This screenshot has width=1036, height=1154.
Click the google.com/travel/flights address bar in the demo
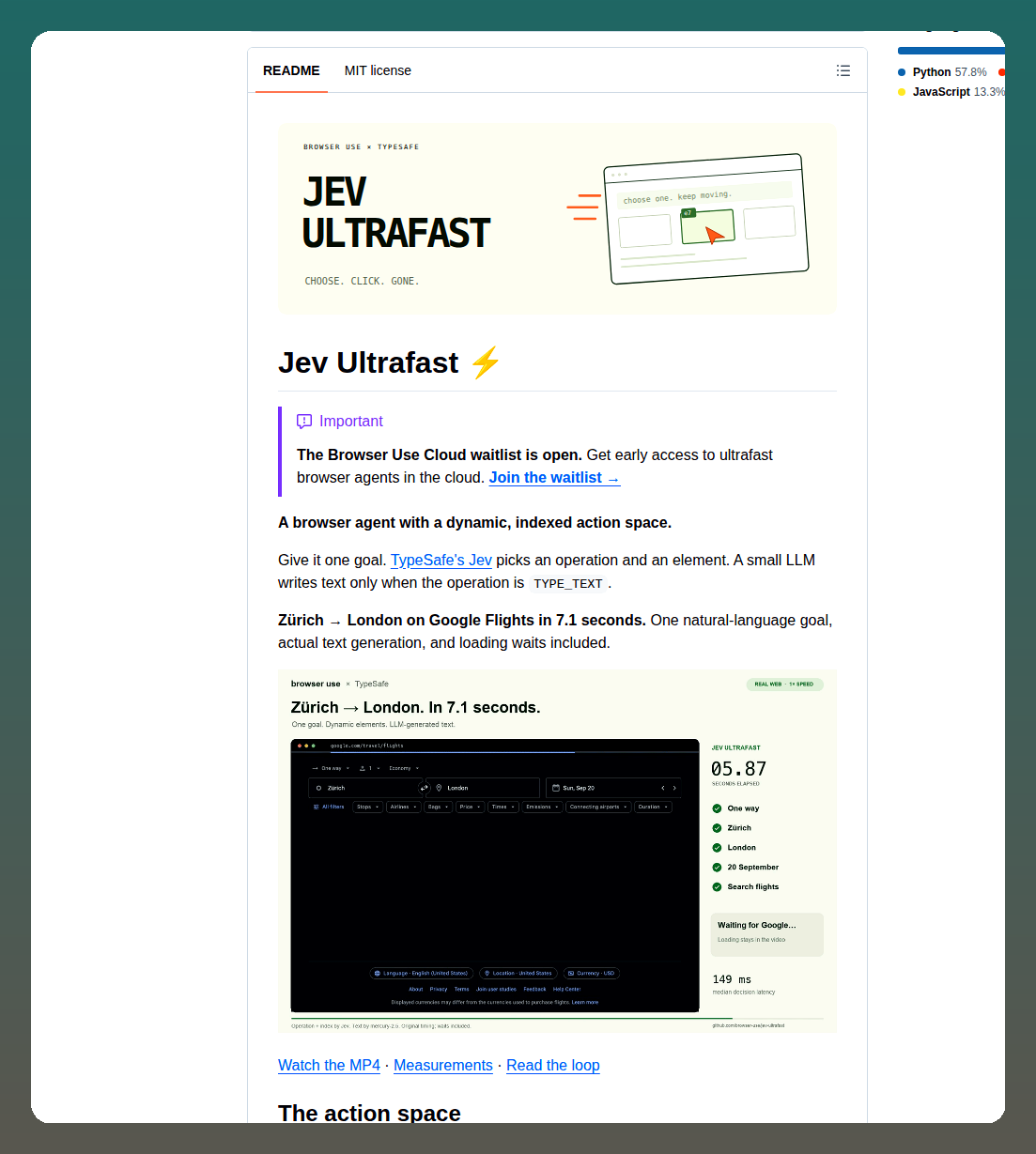pos(367,746)
